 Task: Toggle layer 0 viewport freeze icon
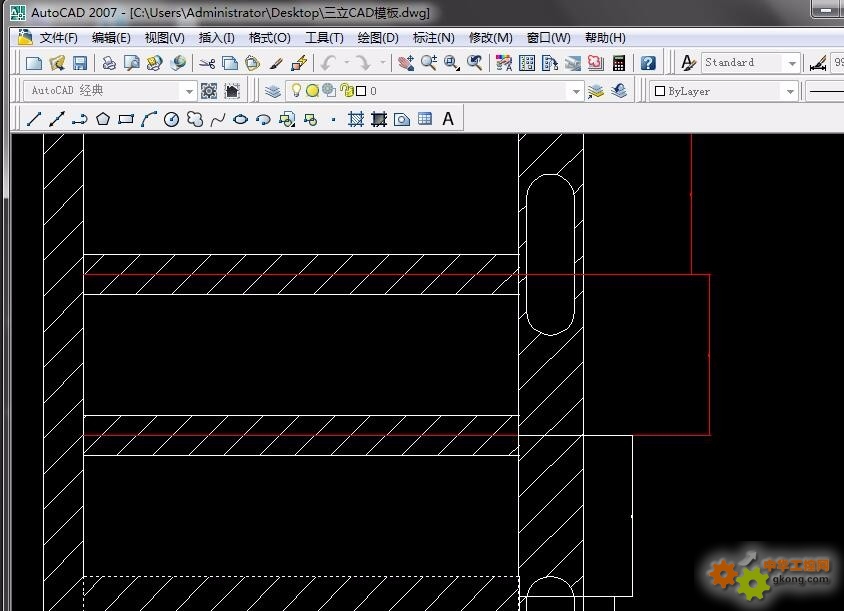click(x=329, y=90)
